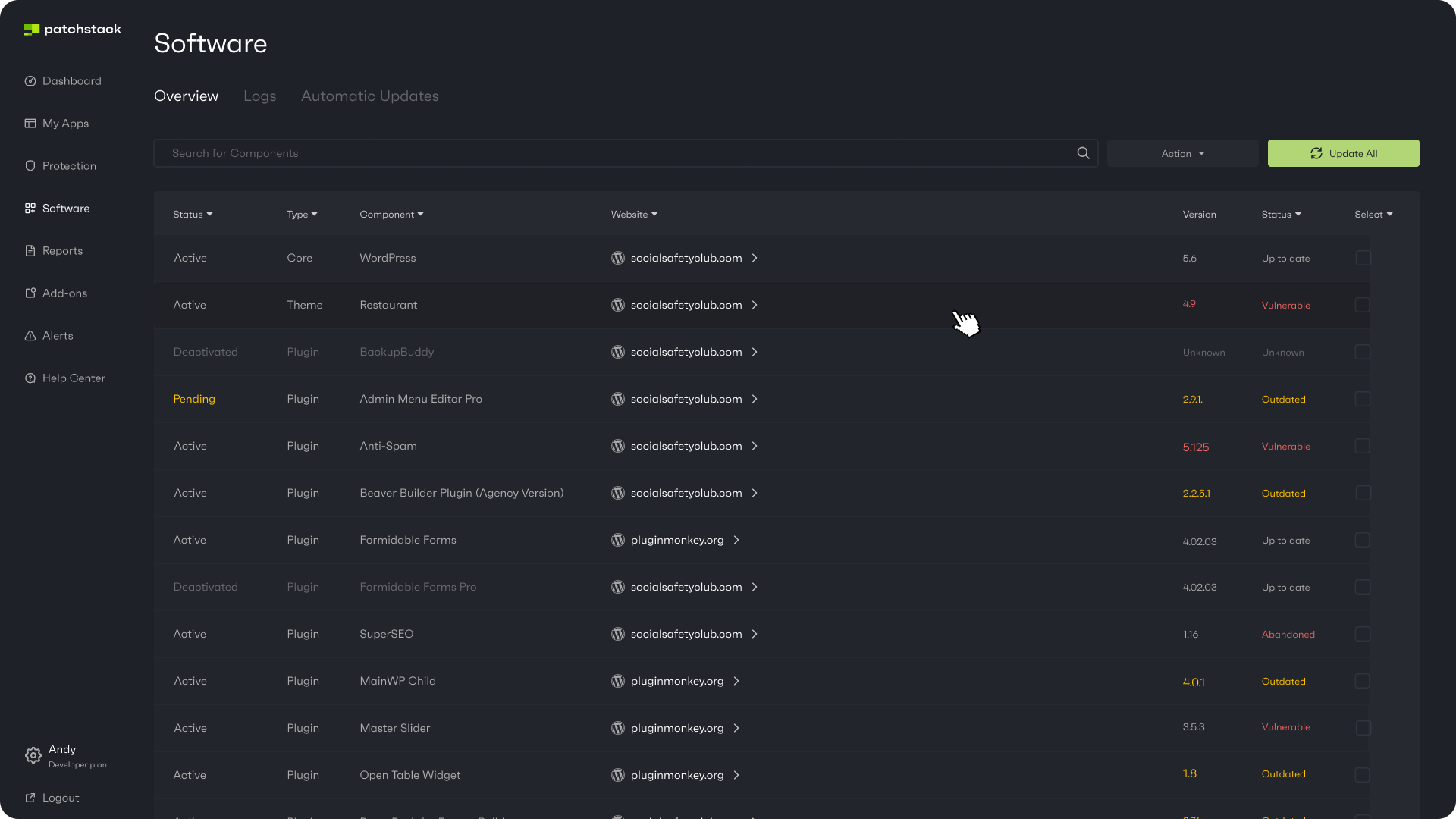
Task: Click the patchstack logo icon
Action: click(31, 30)
